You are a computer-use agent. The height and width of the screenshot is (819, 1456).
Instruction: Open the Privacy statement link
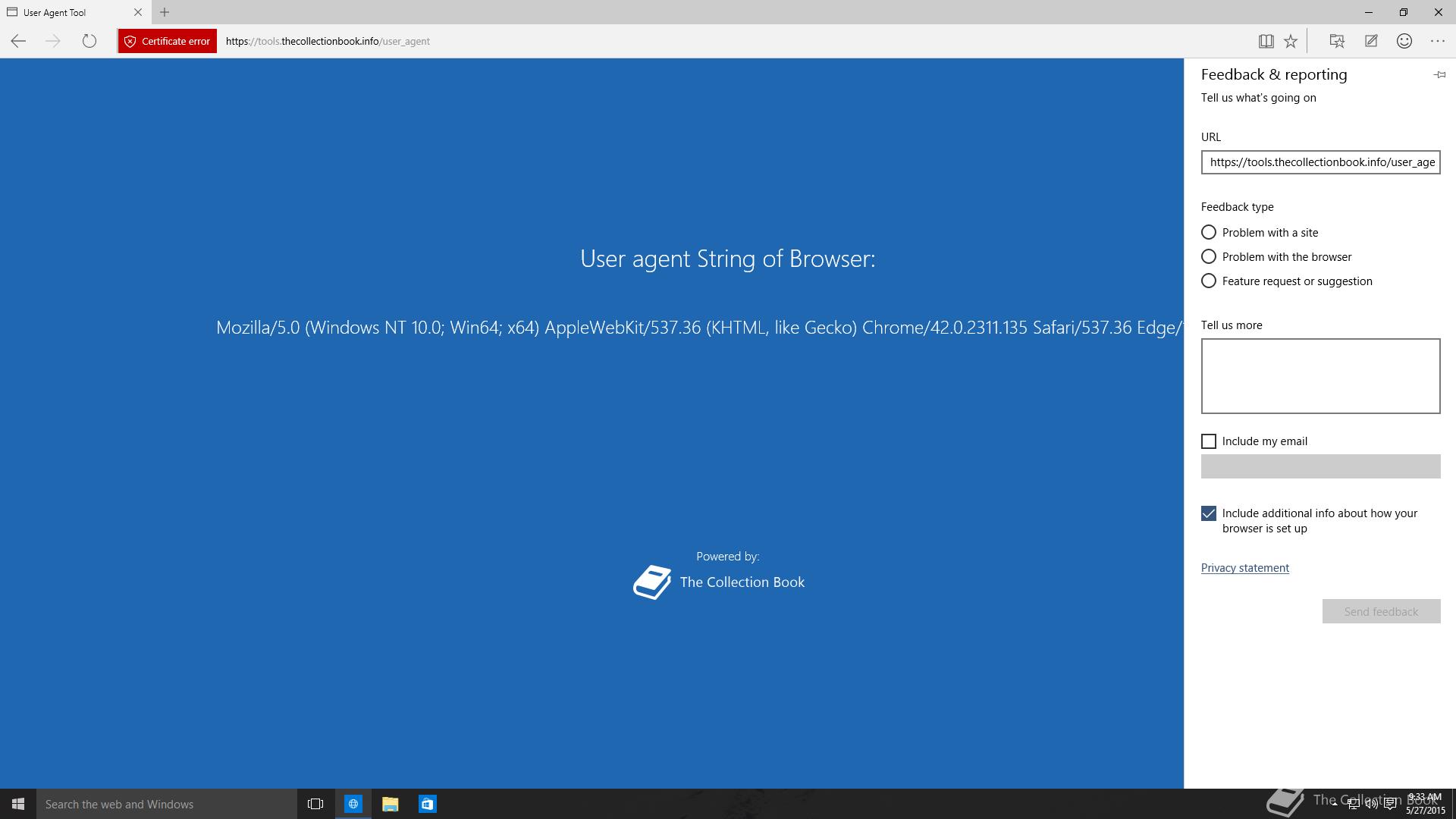[x=1244, y=567]
